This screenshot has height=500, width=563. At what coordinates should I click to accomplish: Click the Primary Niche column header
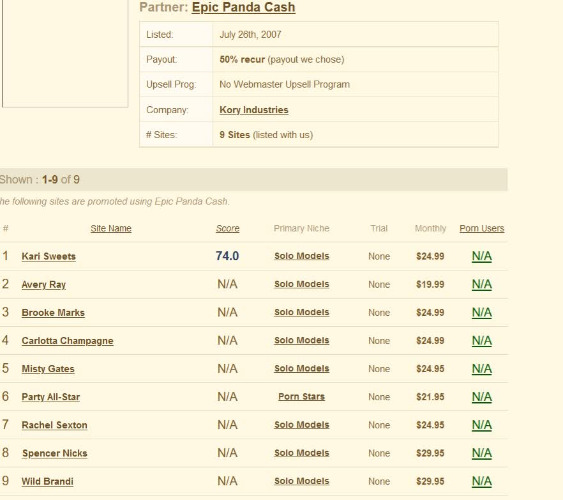point(302,229)
